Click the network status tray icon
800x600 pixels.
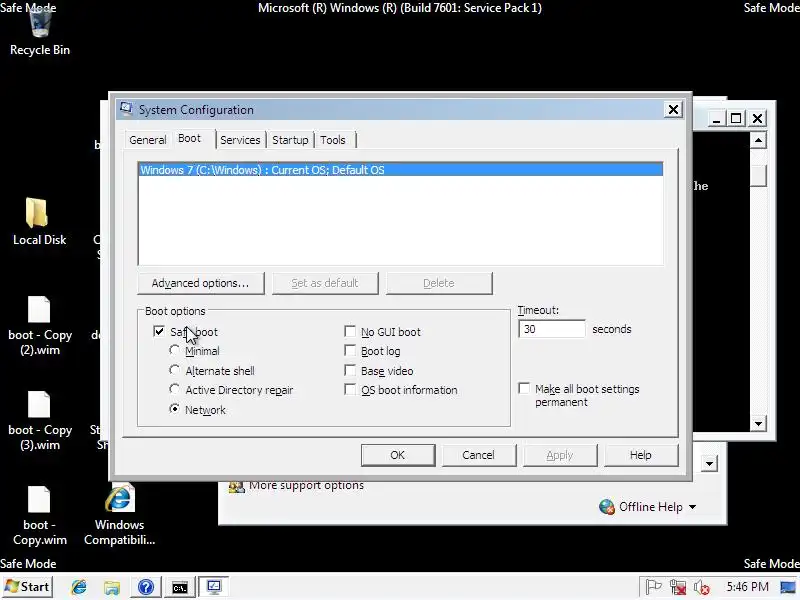[x=678, y=587]
